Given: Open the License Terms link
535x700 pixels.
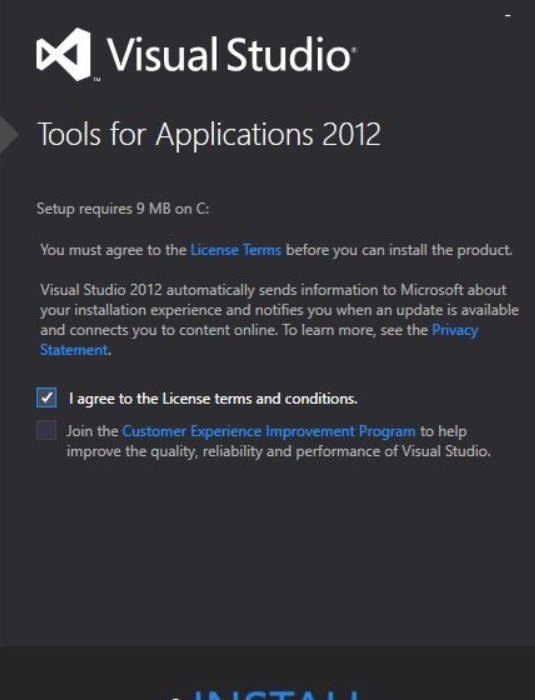Looking at the screenshot, I should pos(236,250).
